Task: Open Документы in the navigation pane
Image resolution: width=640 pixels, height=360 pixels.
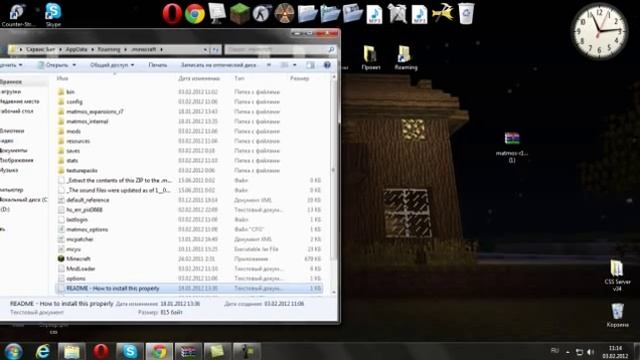Action: pos(14,151)
